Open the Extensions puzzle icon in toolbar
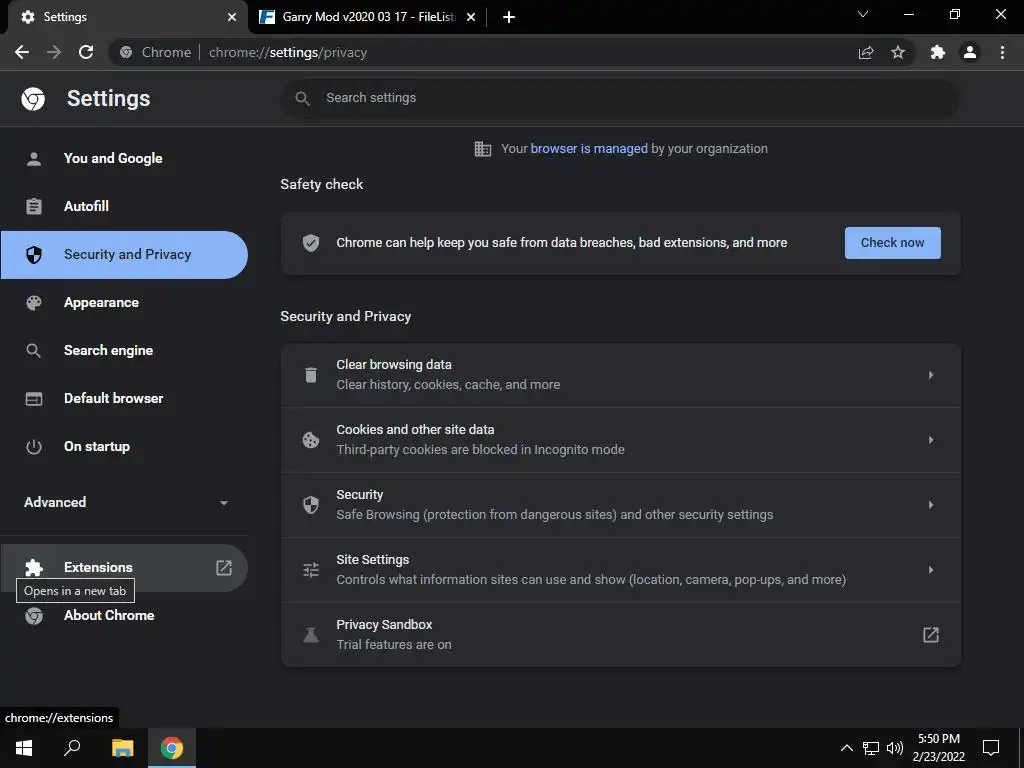 938,52
